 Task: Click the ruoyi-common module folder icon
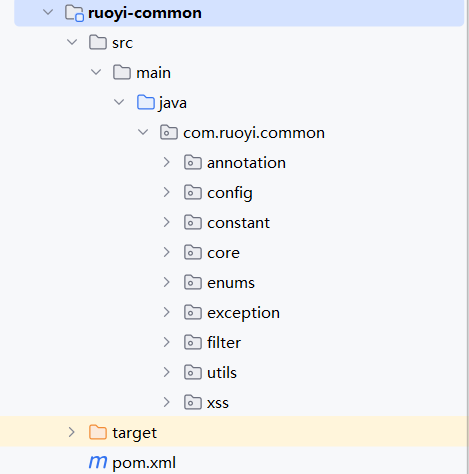[x=74, y=13]
